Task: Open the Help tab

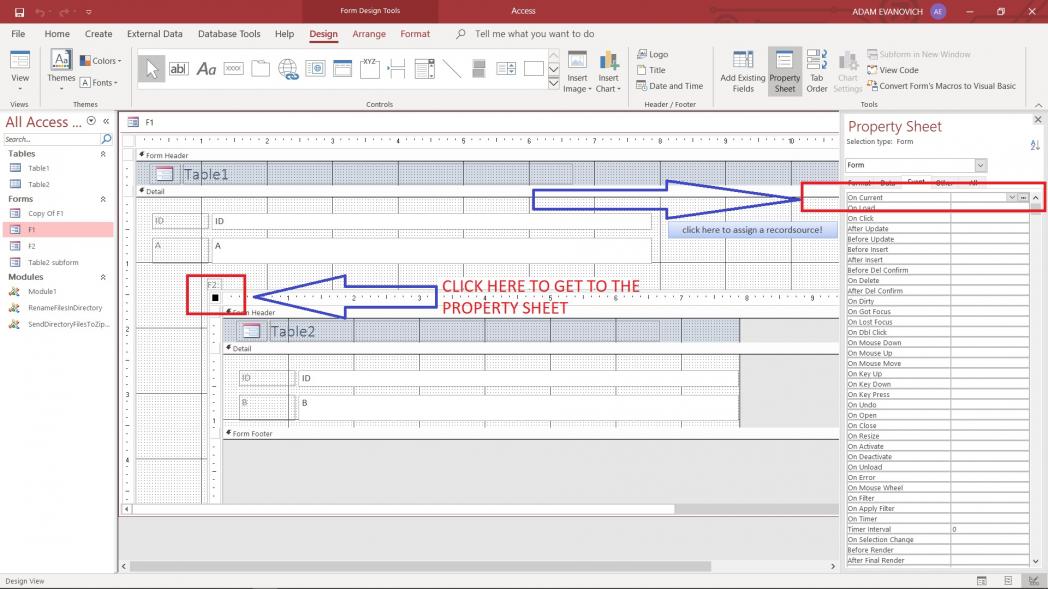Action: tap(284, 34)
